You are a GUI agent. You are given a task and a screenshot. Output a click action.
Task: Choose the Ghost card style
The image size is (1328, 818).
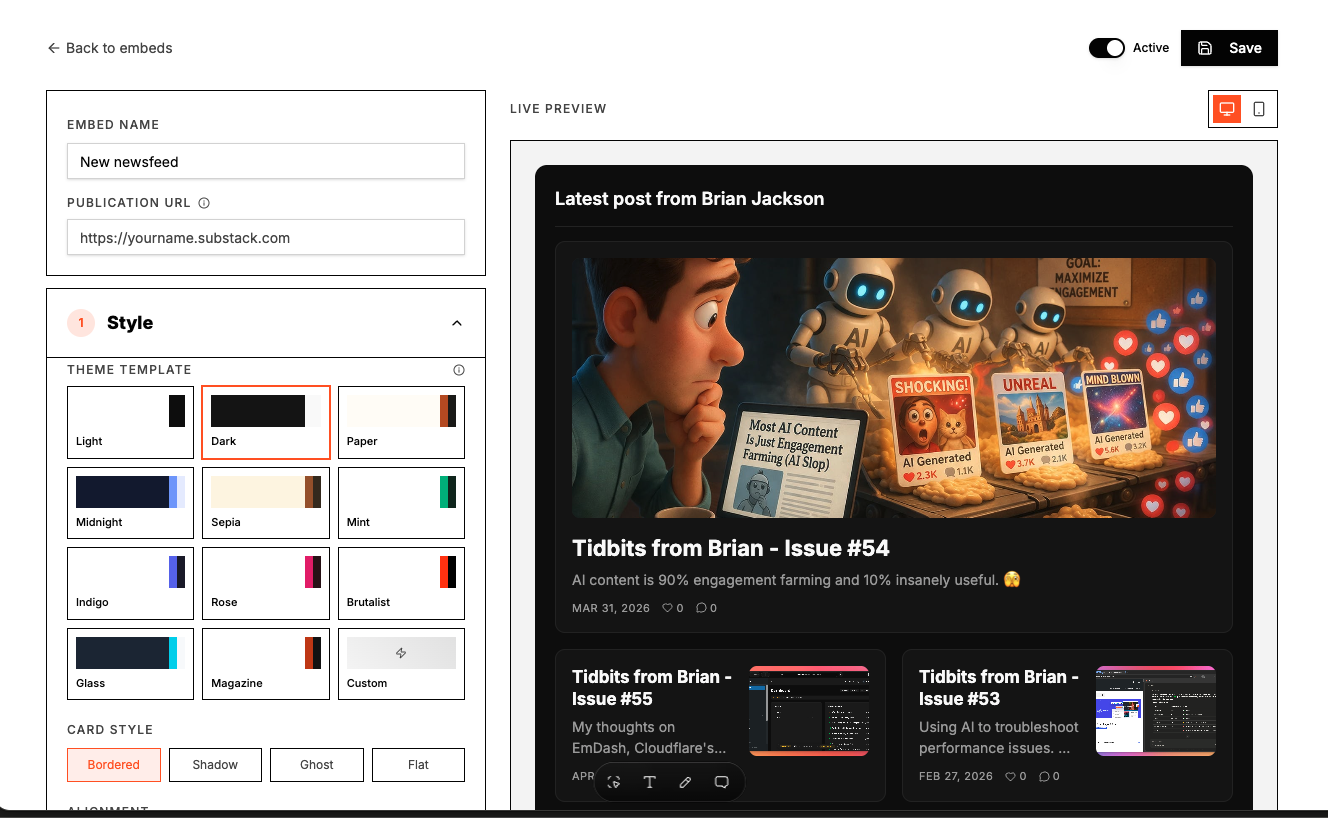coord(317,765)
